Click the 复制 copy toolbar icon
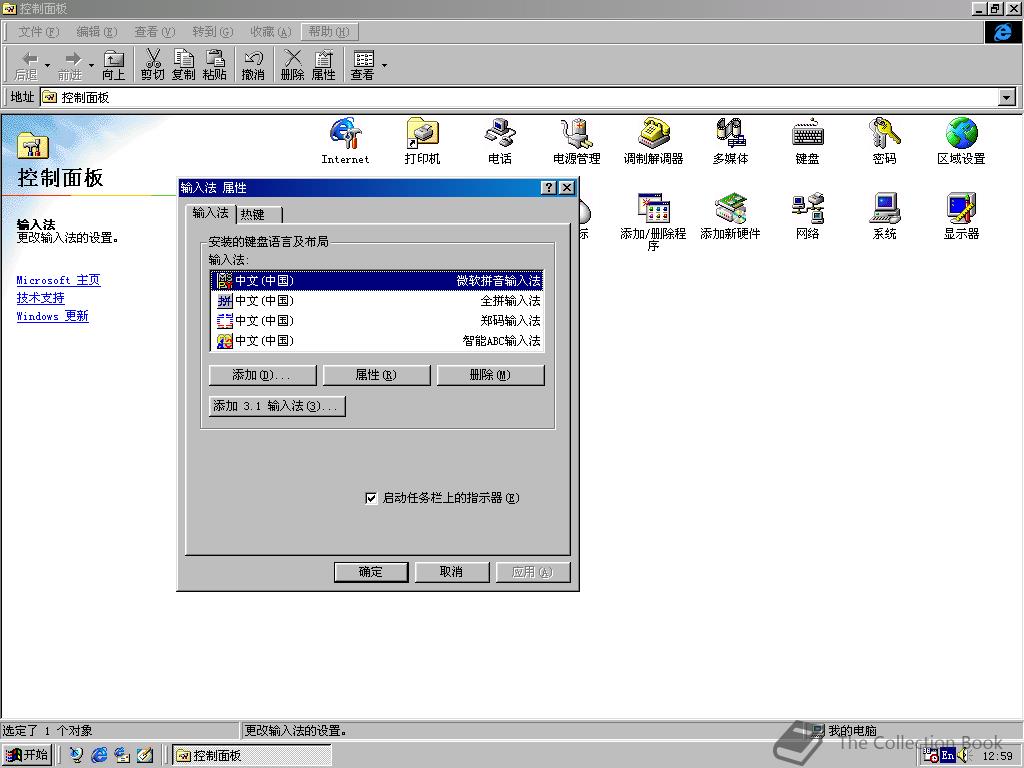 click(184, 65)
